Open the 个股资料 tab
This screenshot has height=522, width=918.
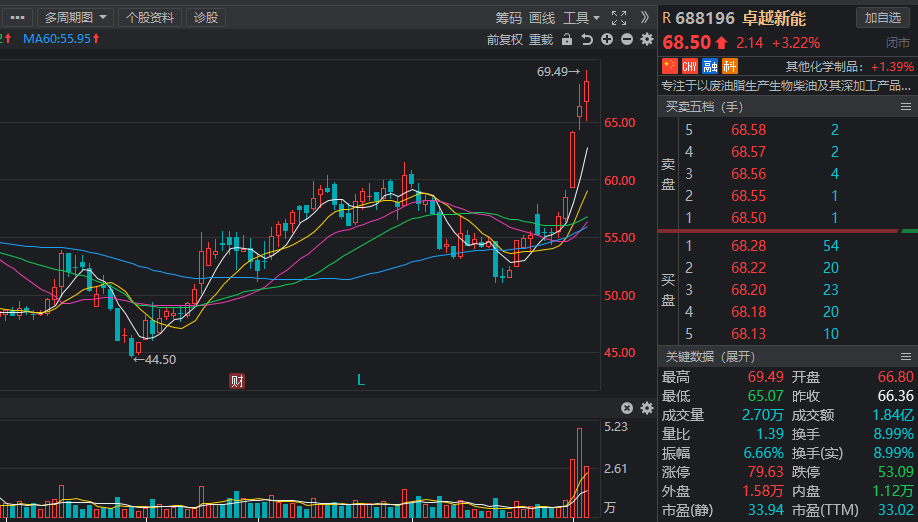click(150, 18)
